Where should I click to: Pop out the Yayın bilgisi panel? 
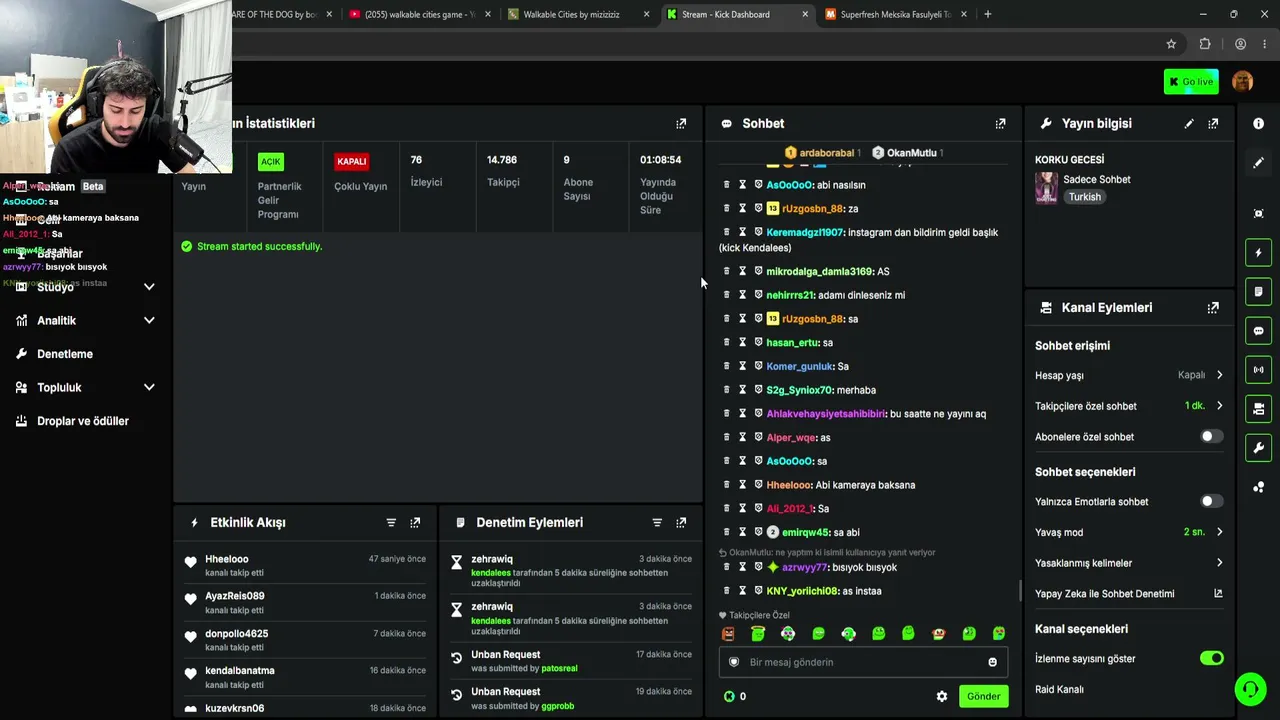(x=1213, y=123)
